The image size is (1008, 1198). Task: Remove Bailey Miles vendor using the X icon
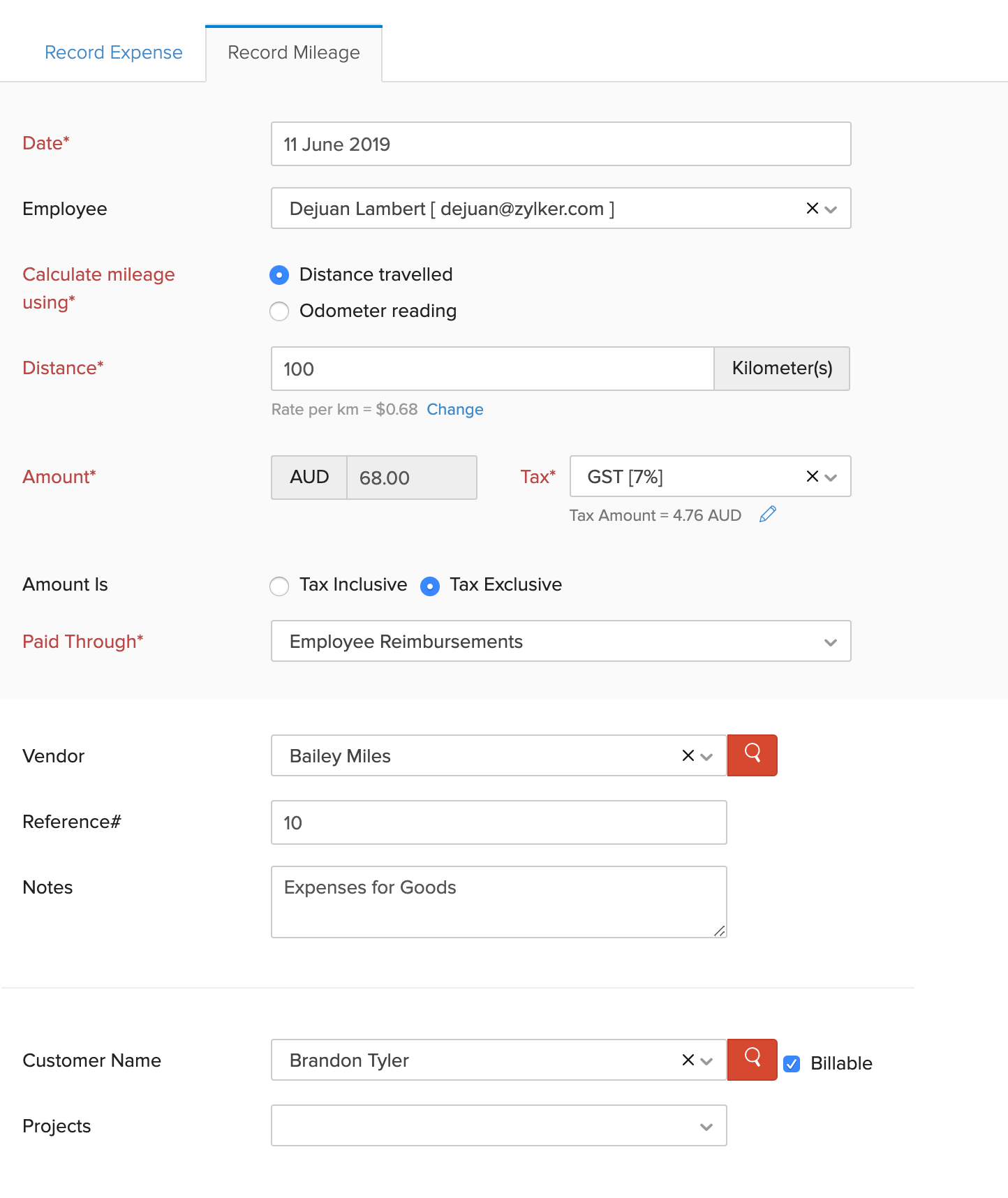coord(688,755)
